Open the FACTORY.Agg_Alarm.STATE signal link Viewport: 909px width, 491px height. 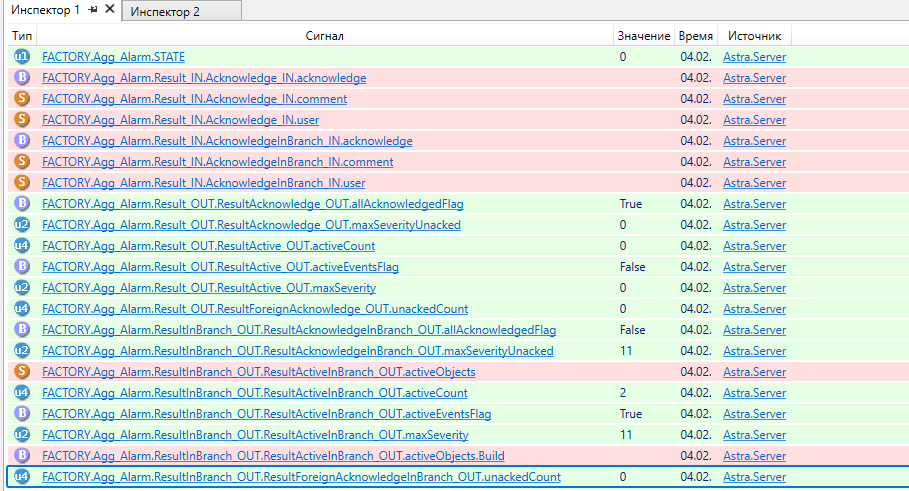point(113,57)
